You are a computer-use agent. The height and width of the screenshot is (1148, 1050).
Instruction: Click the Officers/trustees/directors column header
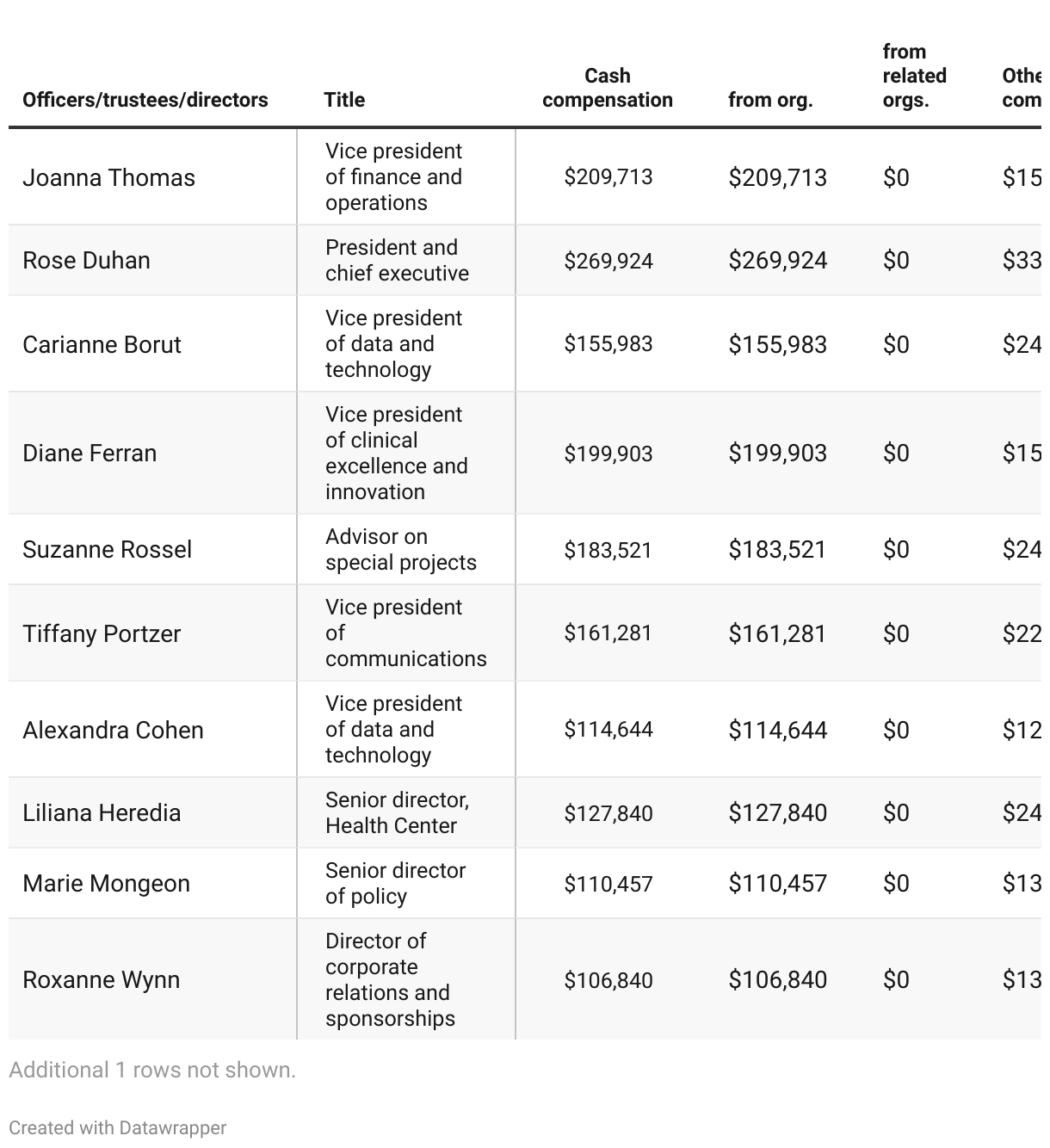145,100
